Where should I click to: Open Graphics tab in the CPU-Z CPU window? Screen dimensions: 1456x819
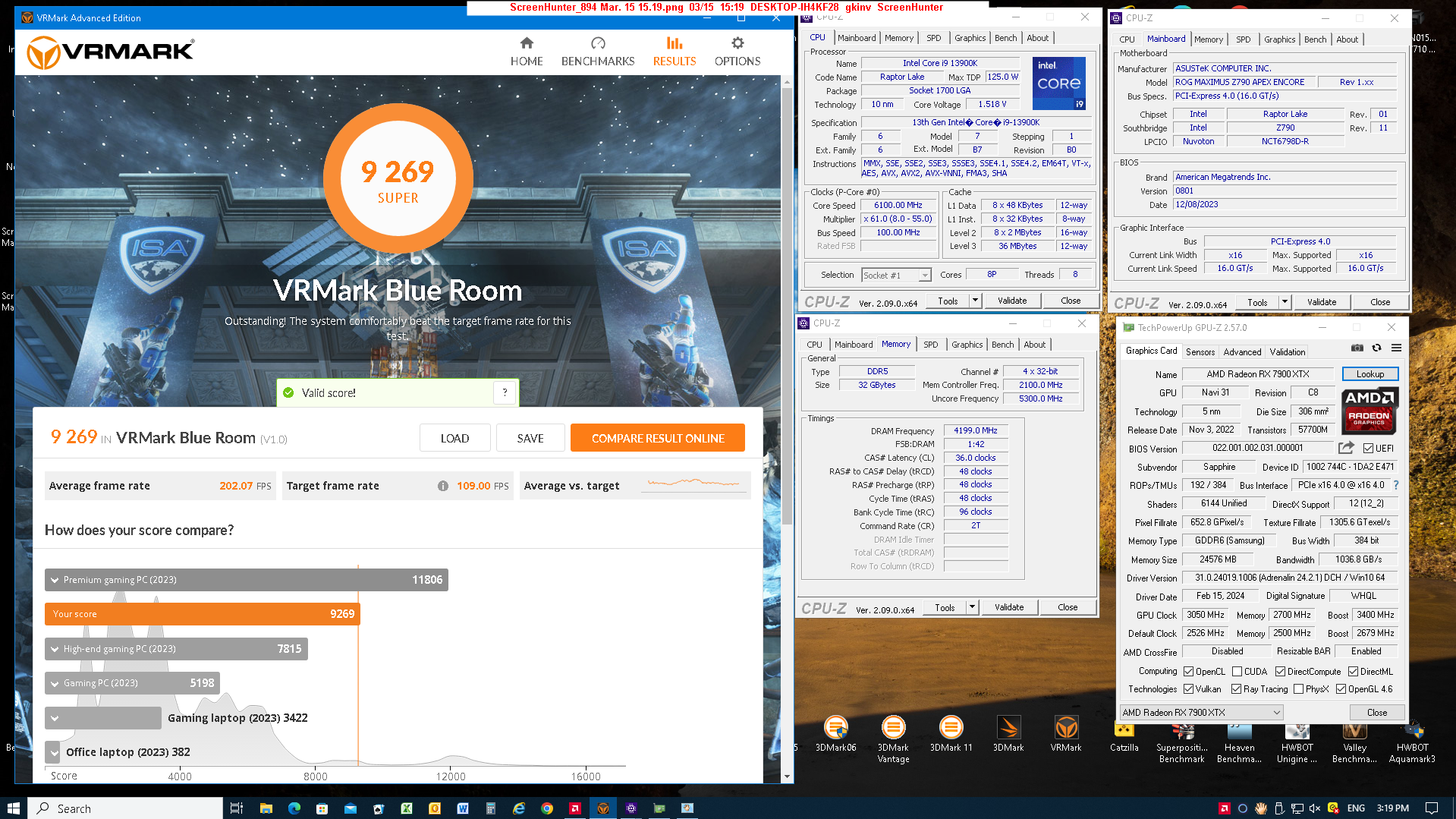[x=970, y=38]
